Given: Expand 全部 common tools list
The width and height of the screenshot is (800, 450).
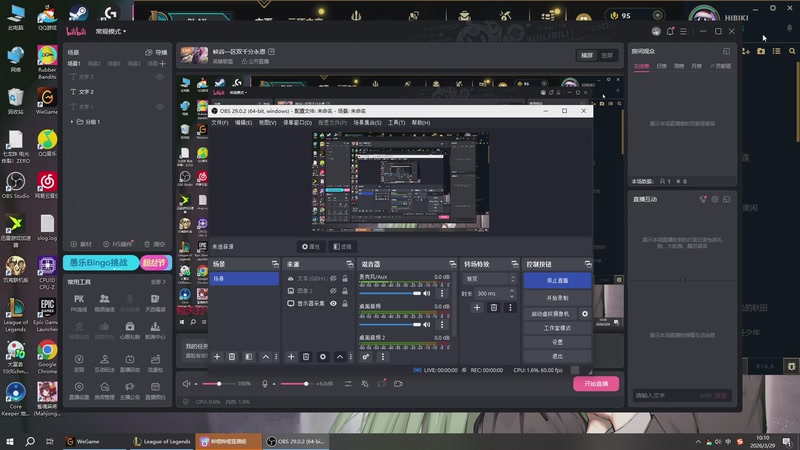Looking at the screenshot, I should tap(158, 282).
